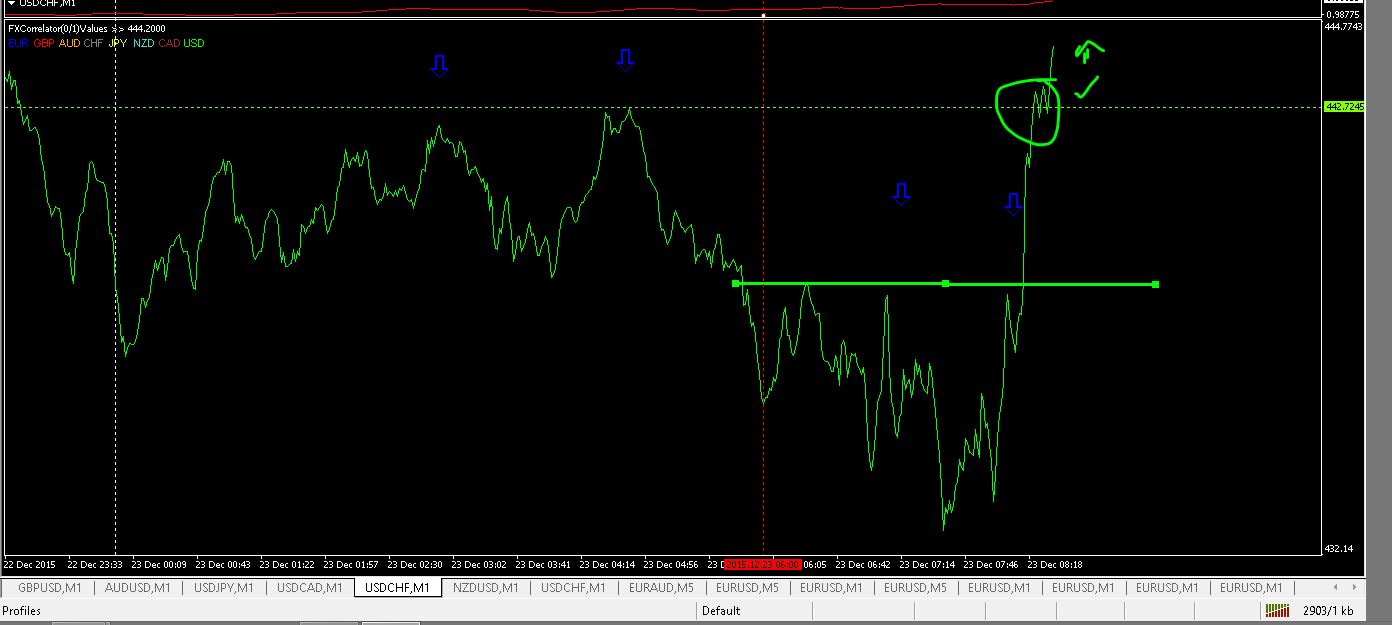Screen dimensions: 1392x625
Task: Switch to the NZDUSD,M1 chart tab
Action: pyautogui.click(x=485, y=588)
